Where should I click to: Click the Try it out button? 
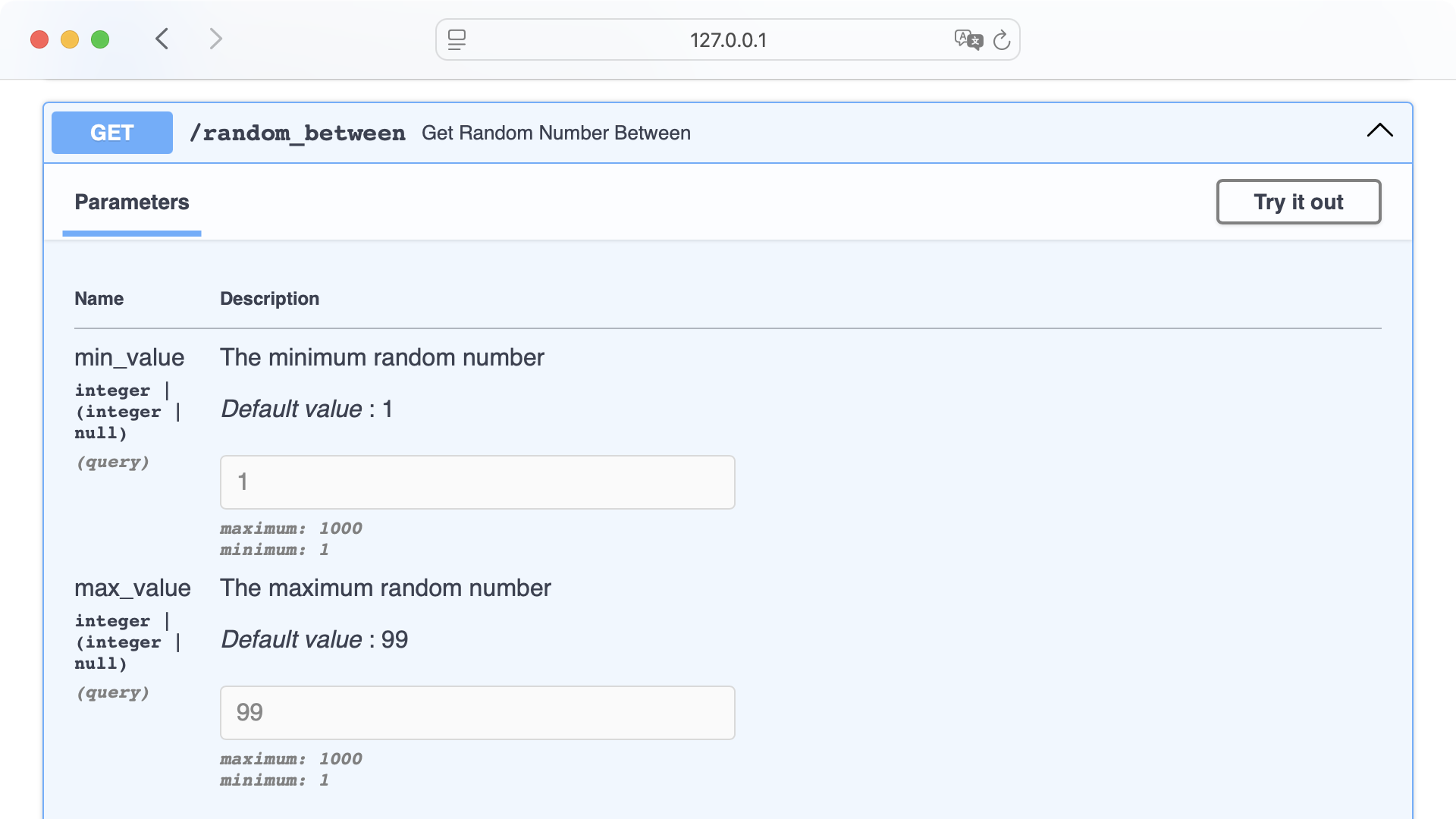(1298, 202)
